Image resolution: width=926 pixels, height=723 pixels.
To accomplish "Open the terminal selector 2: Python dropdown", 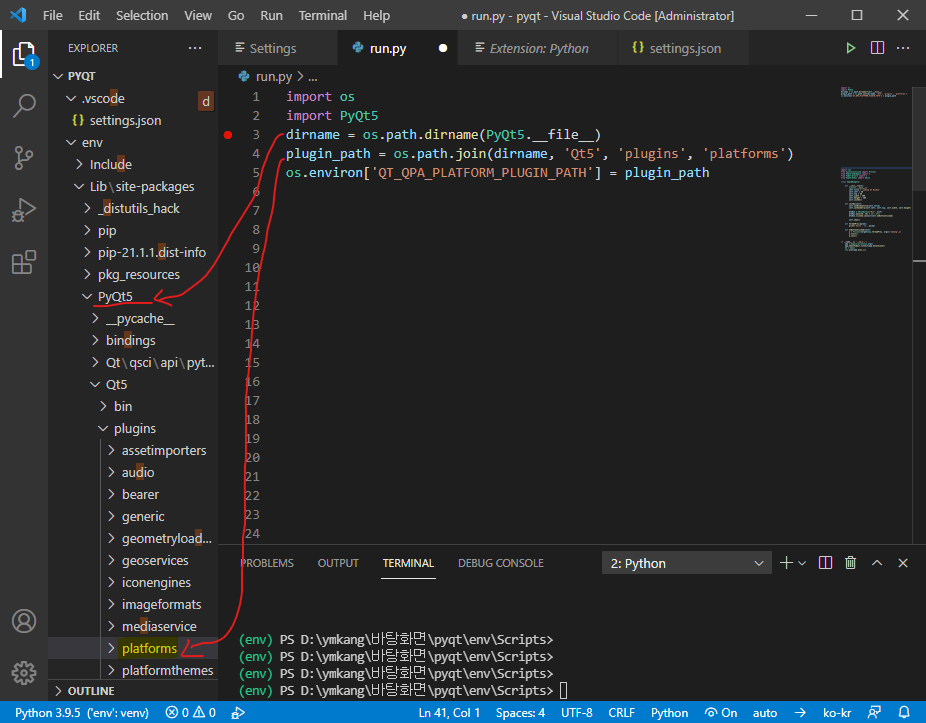I will click(686, 564).
